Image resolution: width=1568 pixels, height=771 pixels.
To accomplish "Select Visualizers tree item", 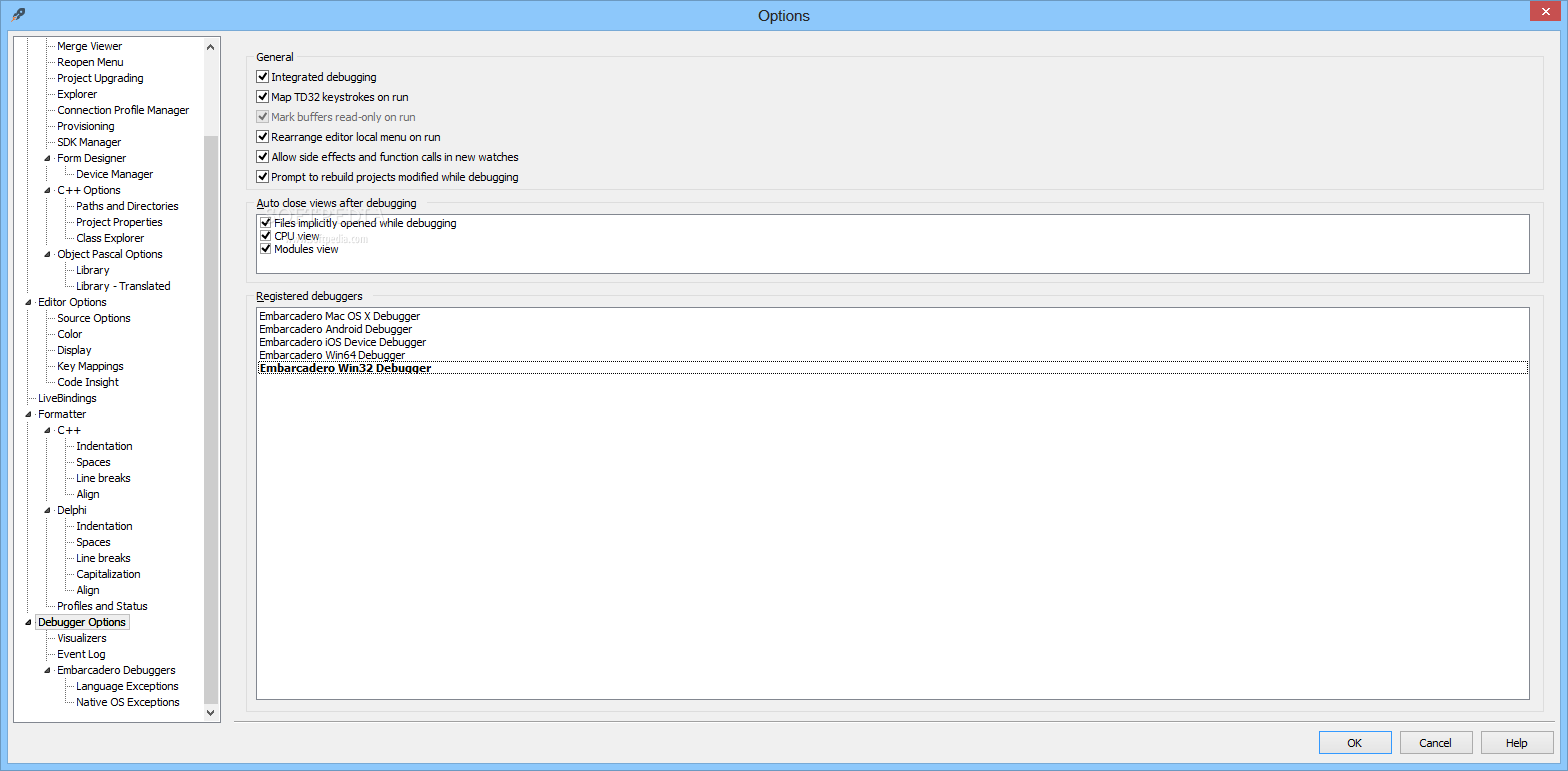I will [82, 638].
